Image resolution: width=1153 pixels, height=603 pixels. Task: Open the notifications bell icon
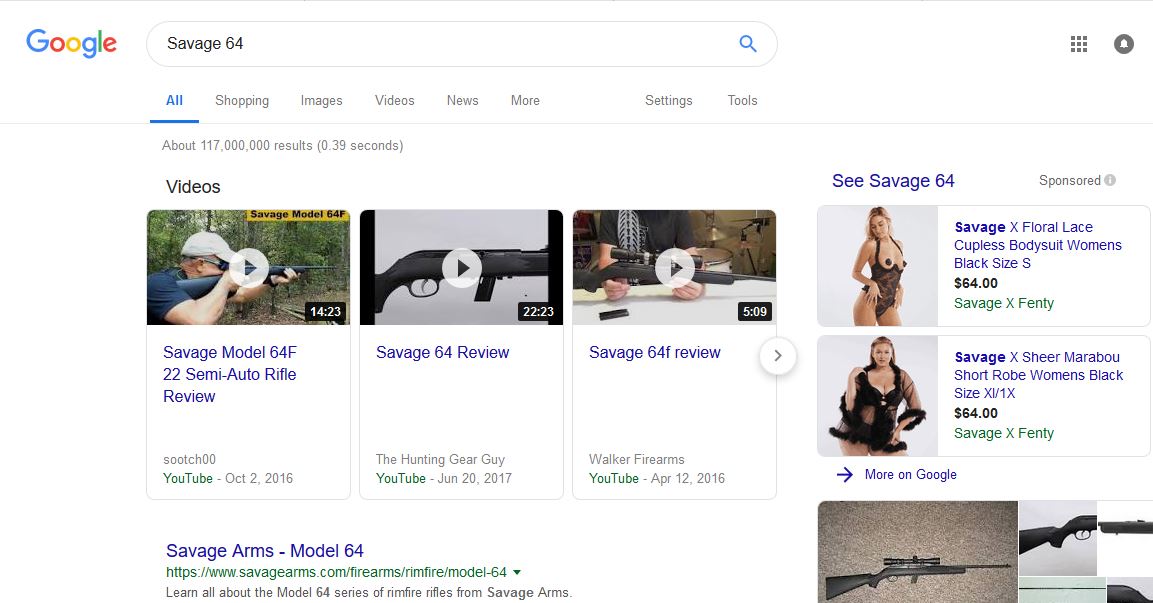tap(1124, 44)
